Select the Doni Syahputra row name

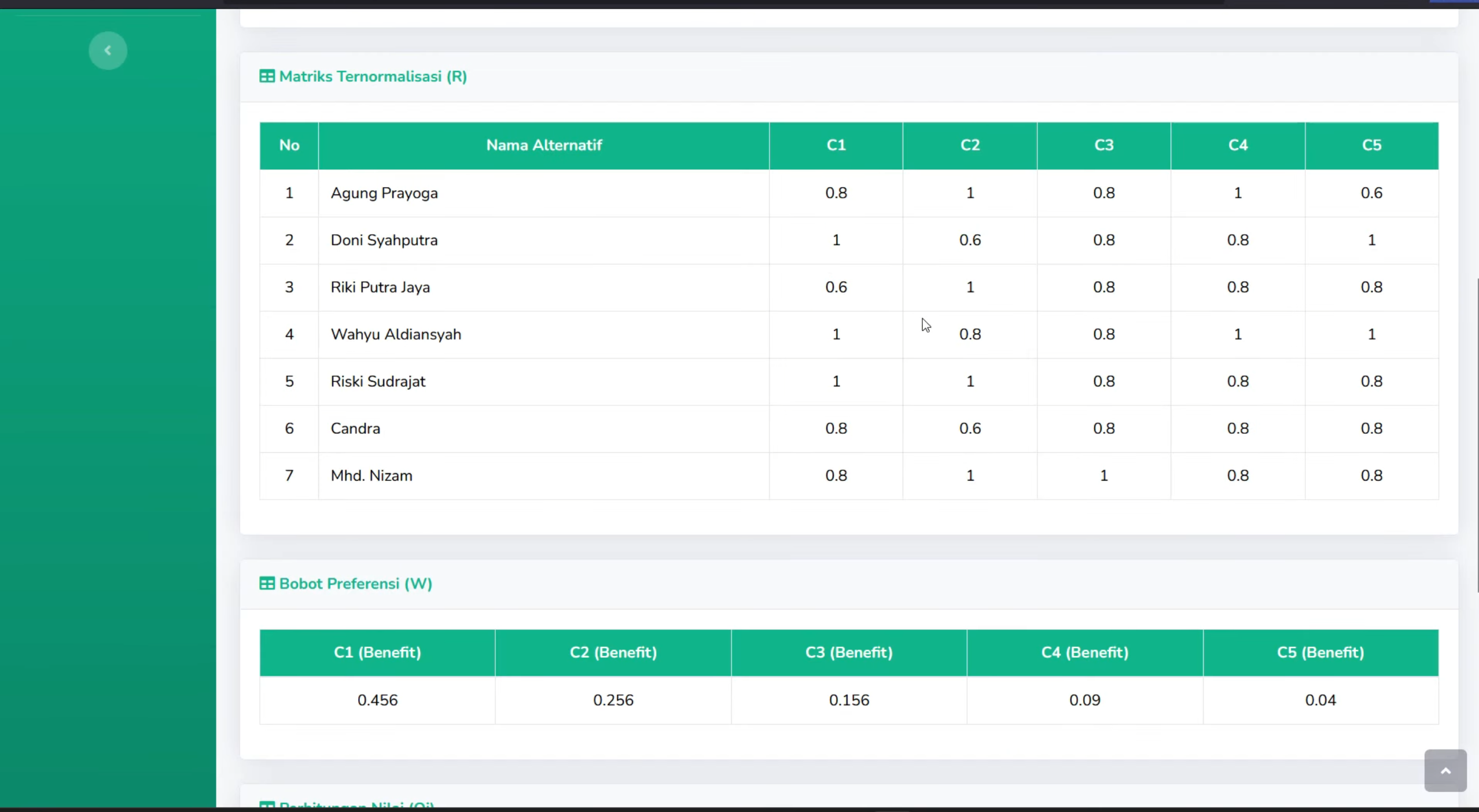pos(384,240)
